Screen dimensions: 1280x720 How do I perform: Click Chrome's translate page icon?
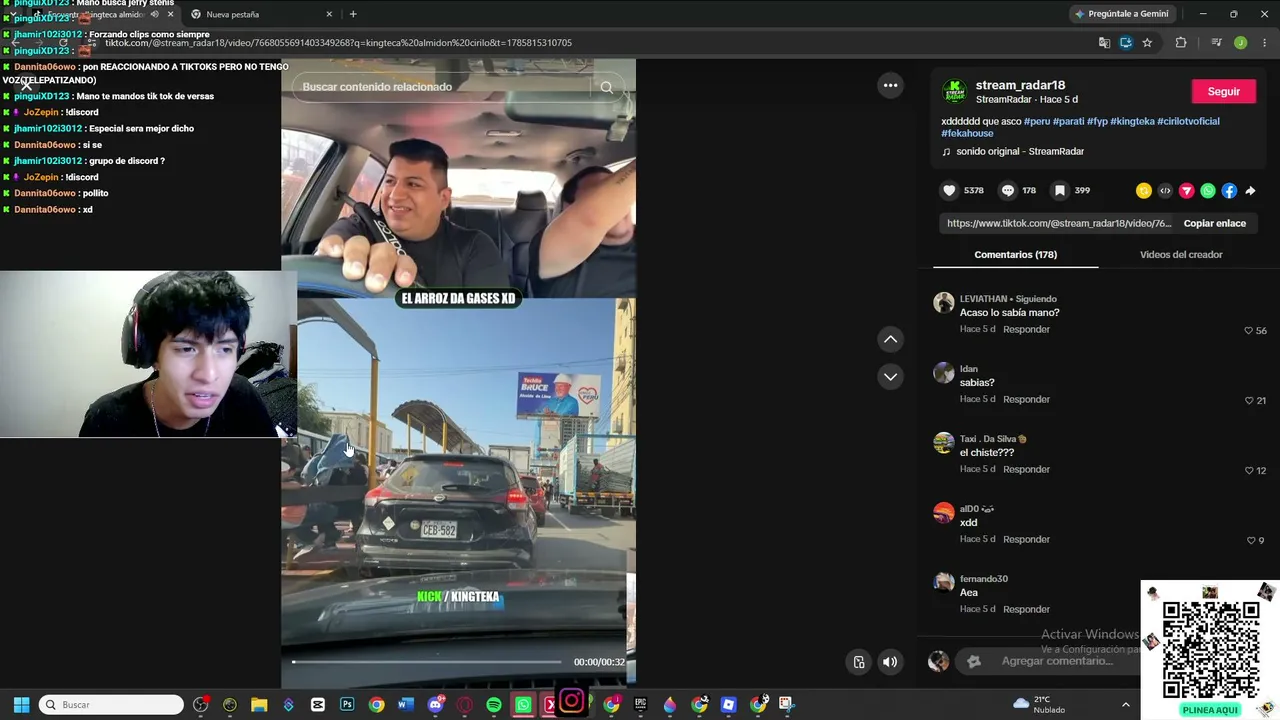point(1104,43)
